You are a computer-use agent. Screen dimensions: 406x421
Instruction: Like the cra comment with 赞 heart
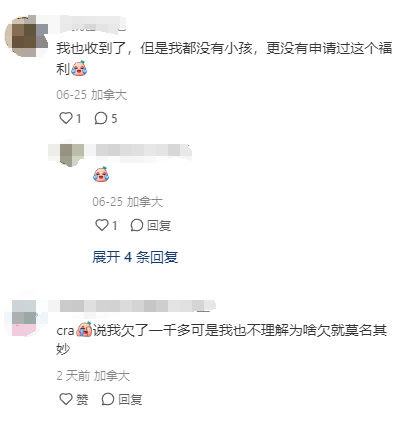pyautogui.click(x=66, y=399)
